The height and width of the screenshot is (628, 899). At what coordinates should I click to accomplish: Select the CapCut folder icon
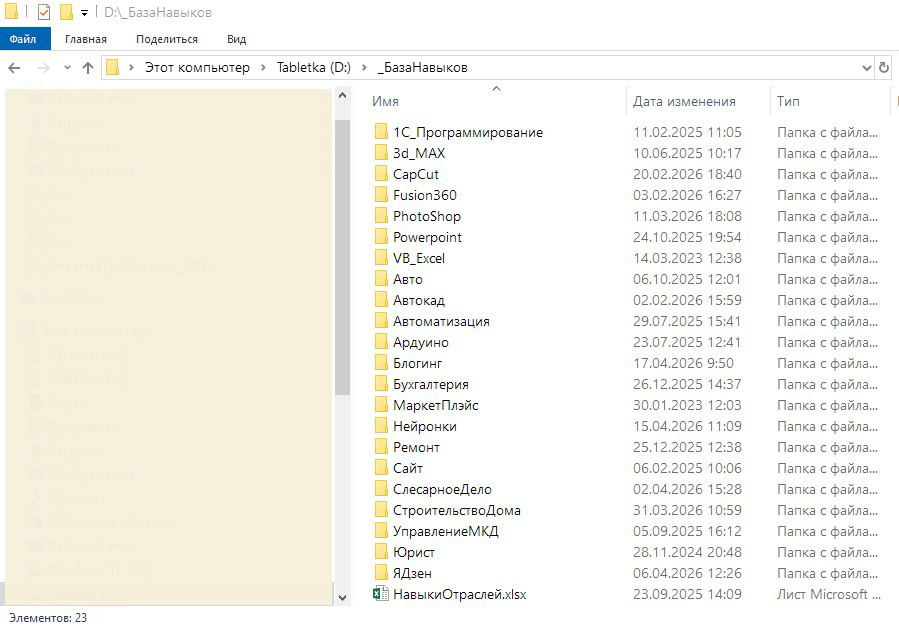coord(381,174)
